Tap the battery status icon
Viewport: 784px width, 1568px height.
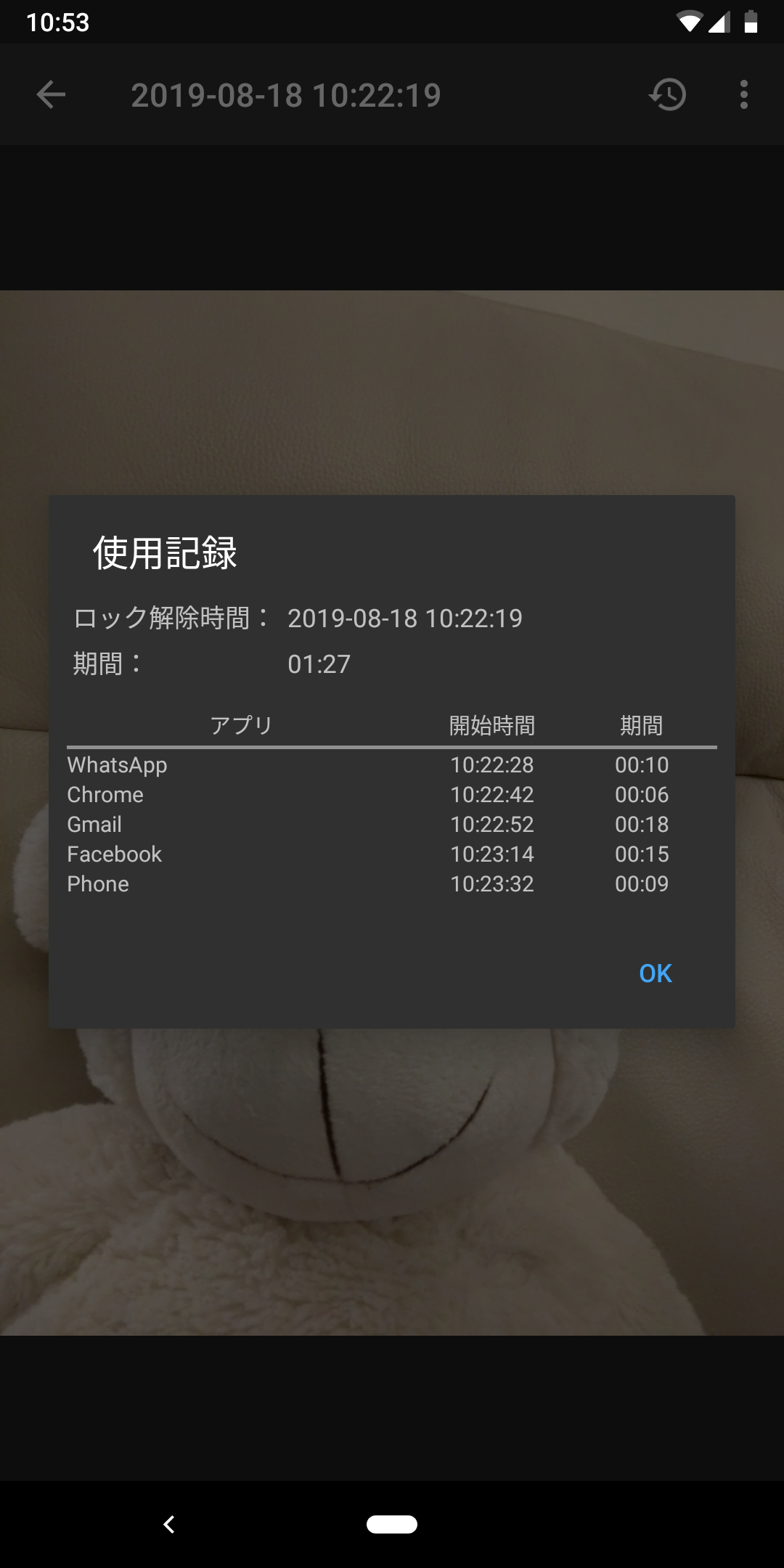click(751, 23)
